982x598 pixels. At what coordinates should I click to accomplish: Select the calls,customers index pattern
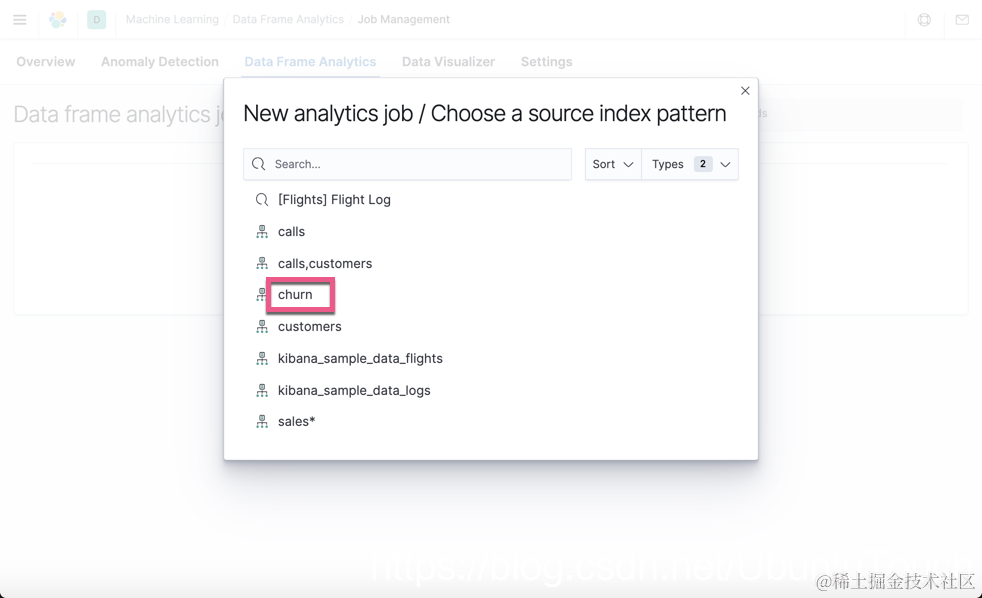coord(325,264)
